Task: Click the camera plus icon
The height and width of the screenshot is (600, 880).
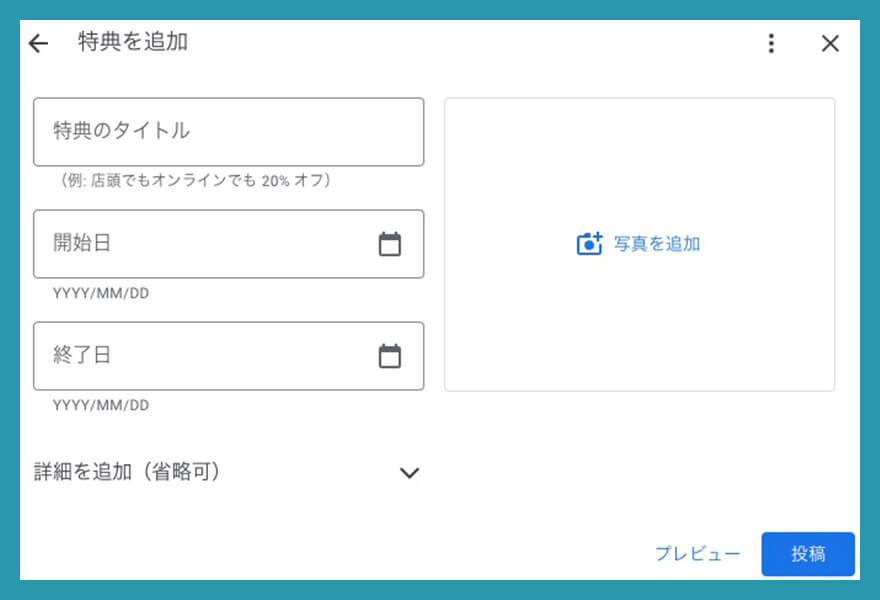Action: tap(590, 243)
